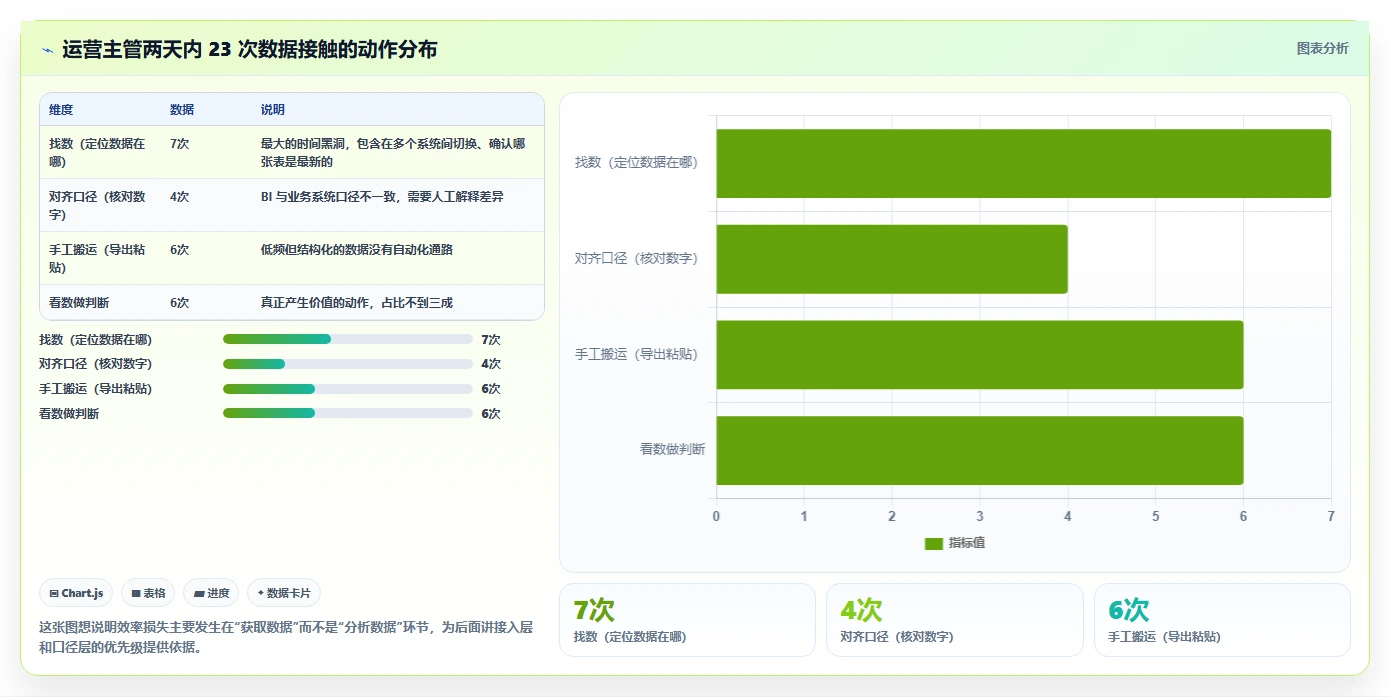Open the 4次 对齐口径 data card
Image resolution: width=1390 pixels, height=697 pixels.
point(955,620)
